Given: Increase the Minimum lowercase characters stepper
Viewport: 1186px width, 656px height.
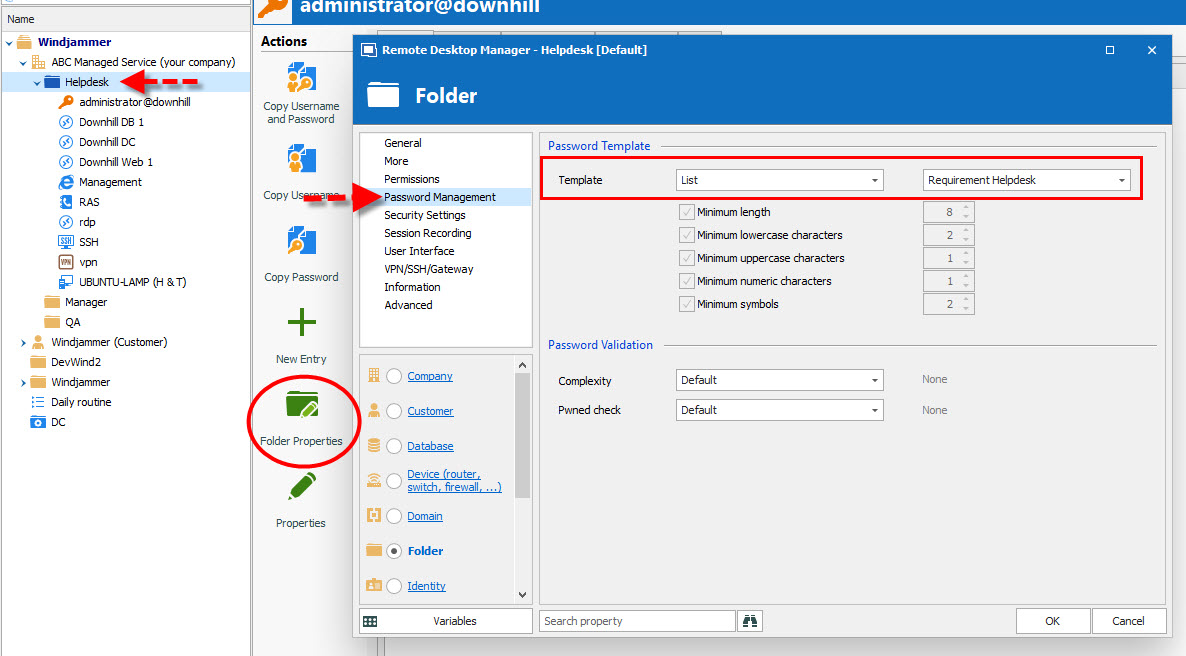Looking at the screenshot, I should click(x=966, y=230).
